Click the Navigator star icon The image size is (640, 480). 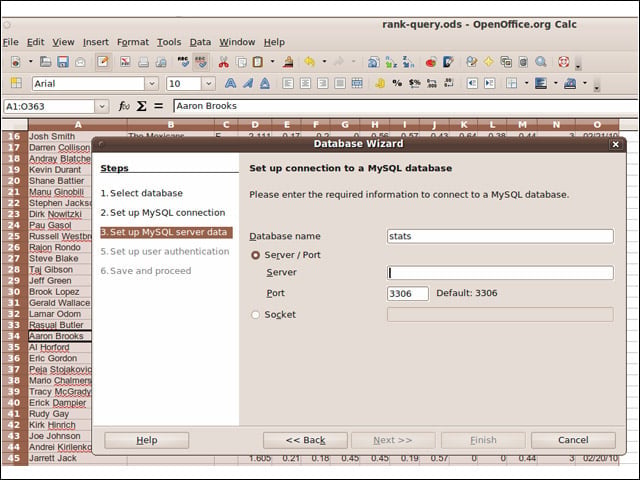tap(489, 62)
